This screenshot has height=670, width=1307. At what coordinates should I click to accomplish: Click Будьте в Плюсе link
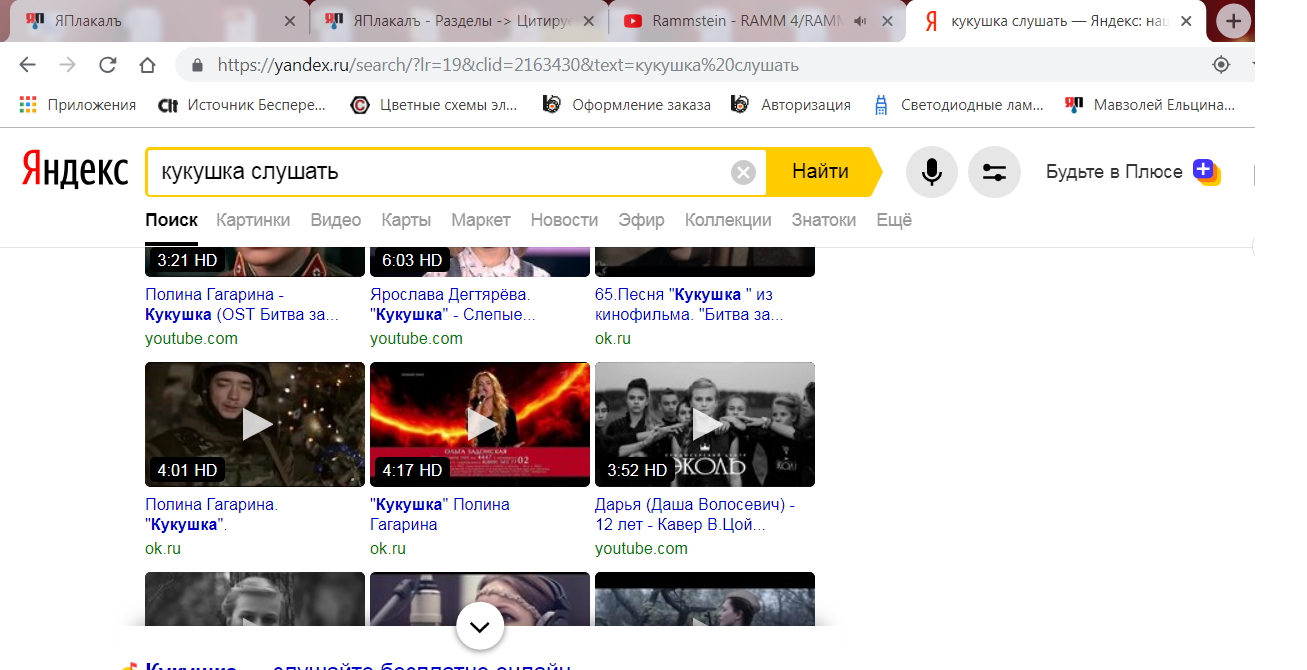[1114, 172]
